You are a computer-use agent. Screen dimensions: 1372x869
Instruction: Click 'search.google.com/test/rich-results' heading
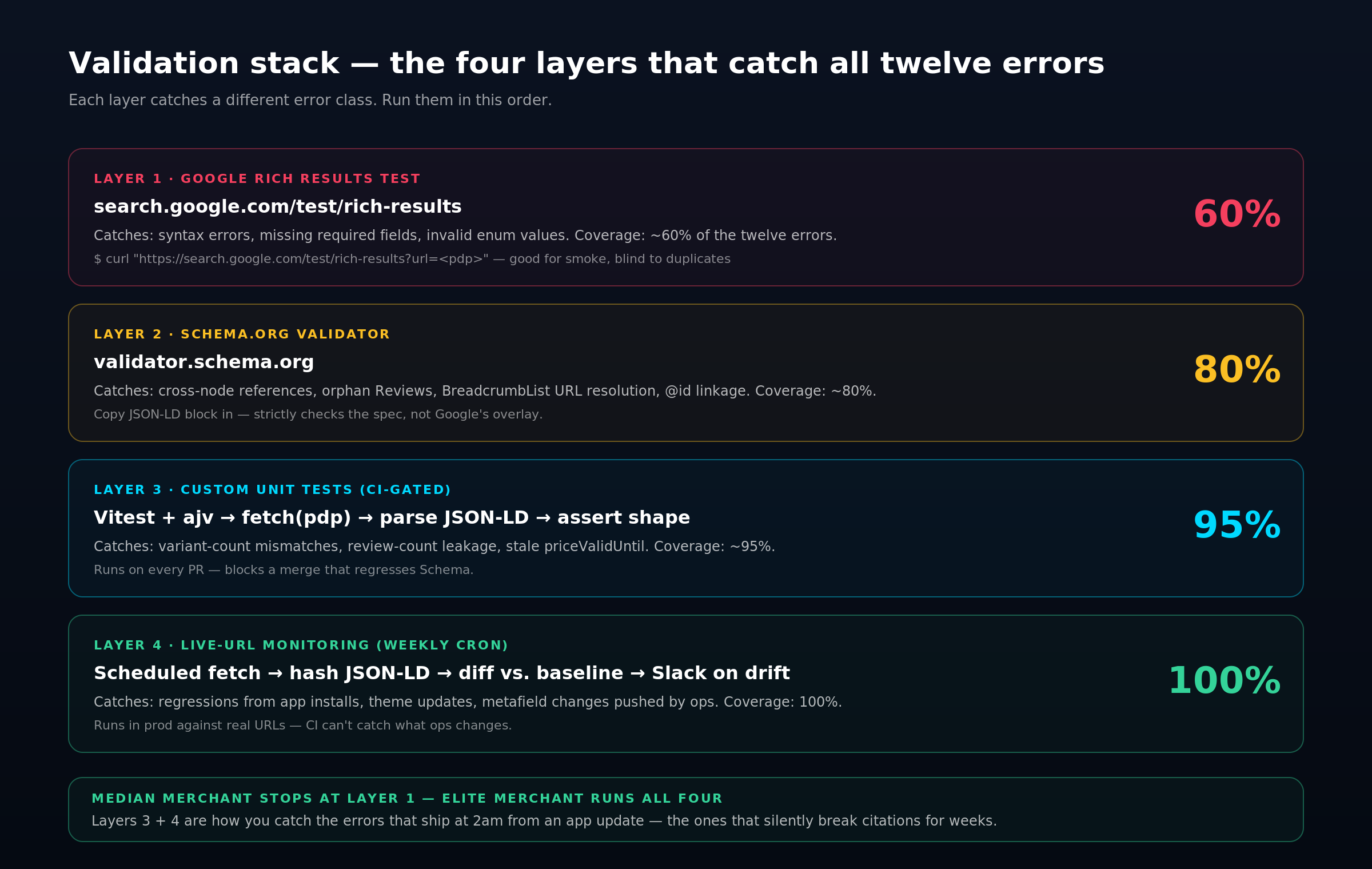click(278, 207)
